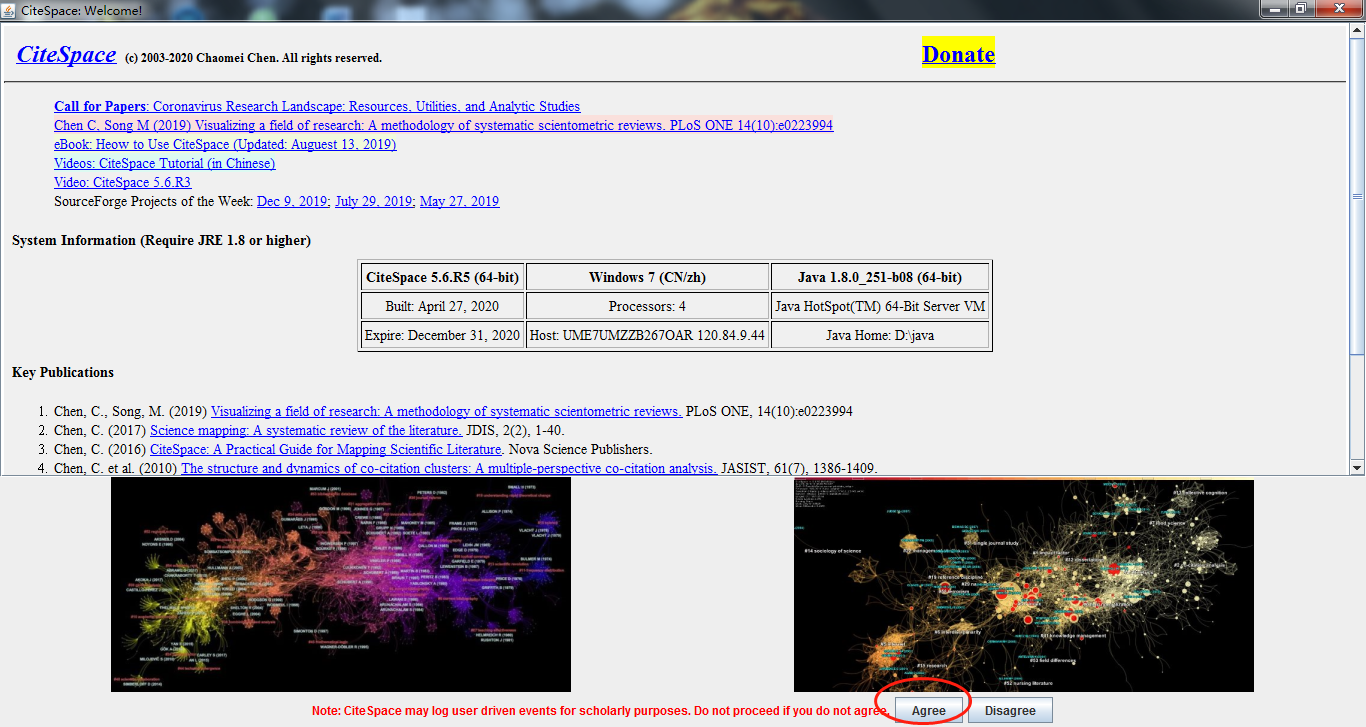
Task: Open Videos: CiteSpace Tutorial (in Chinese)
Action: click(x=165, y=163)
